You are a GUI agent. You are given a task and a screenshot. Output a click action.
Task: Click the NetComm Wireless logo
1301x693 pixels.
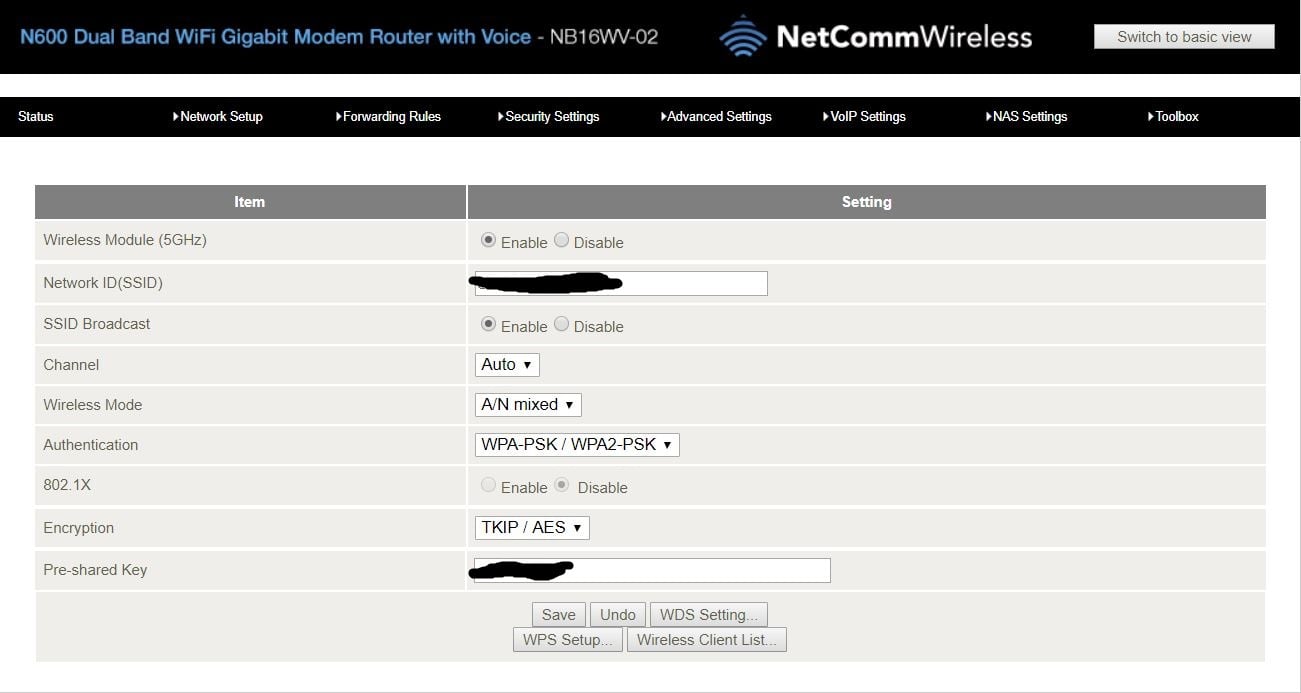[876, 37]
